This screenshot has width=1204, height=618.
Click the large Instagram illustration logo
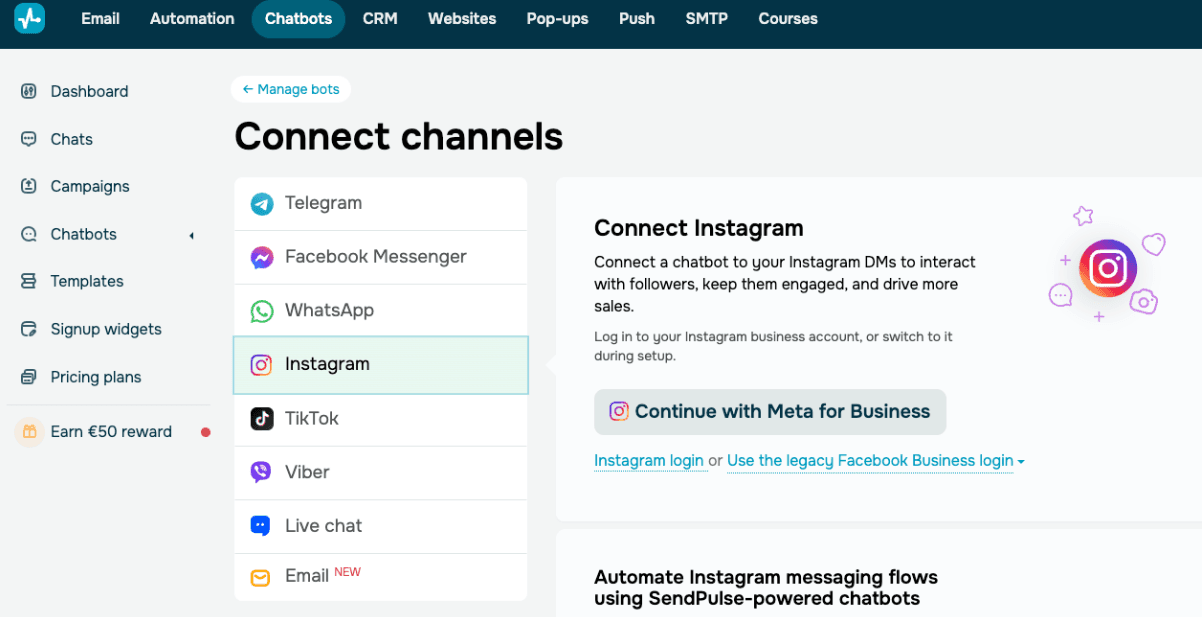pos(1108,268)
